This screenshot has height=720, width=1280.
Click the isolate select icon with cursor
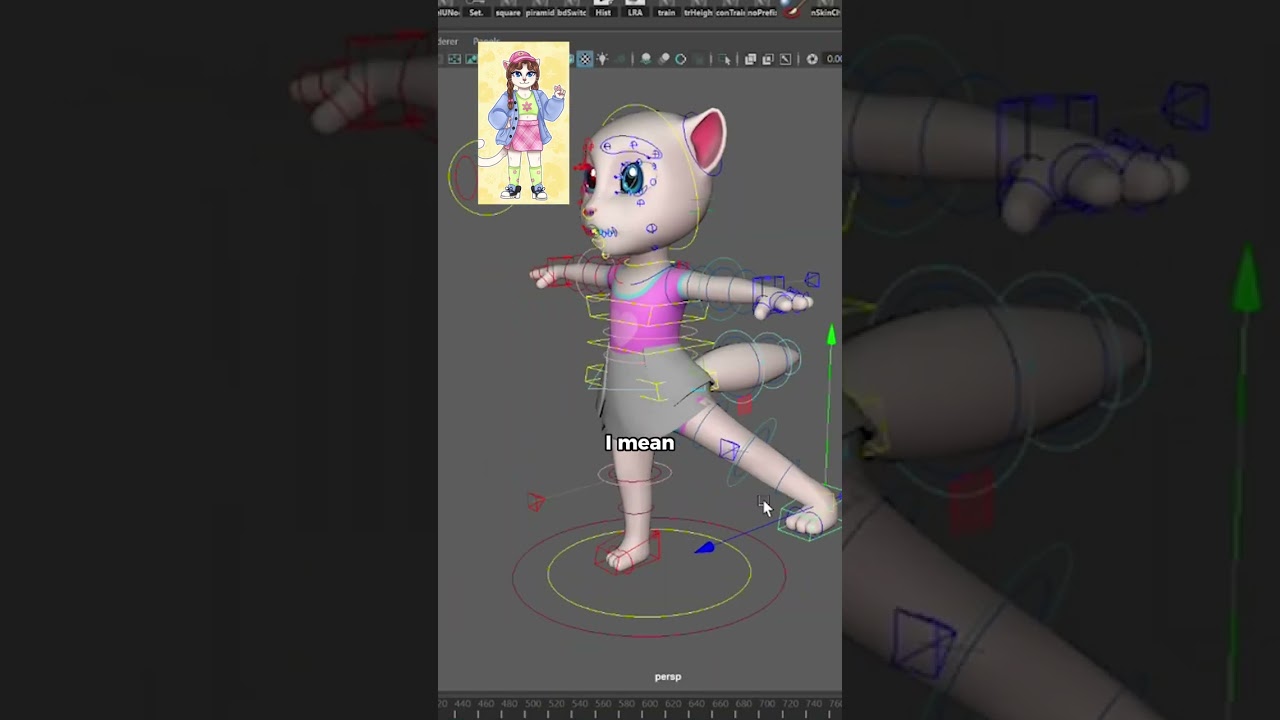(x=724, y=59)
